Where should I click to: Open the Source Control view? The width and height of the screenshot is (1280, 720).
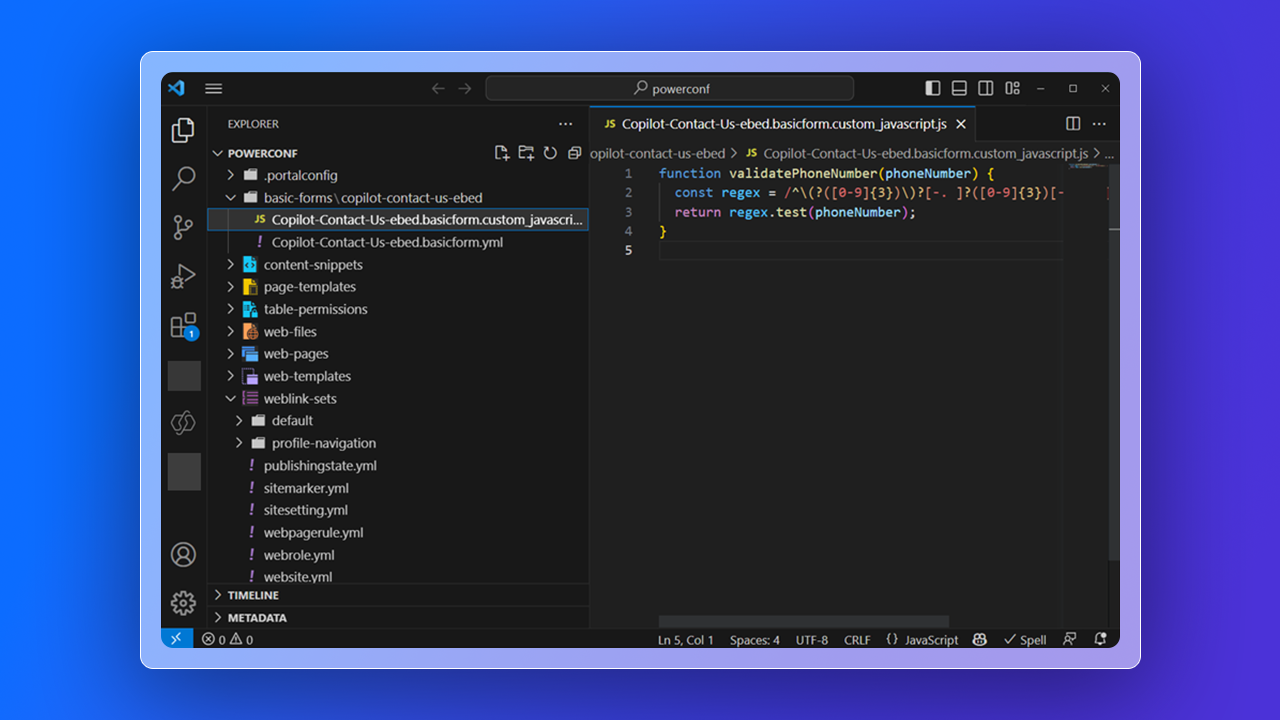[x=183, y=227]
